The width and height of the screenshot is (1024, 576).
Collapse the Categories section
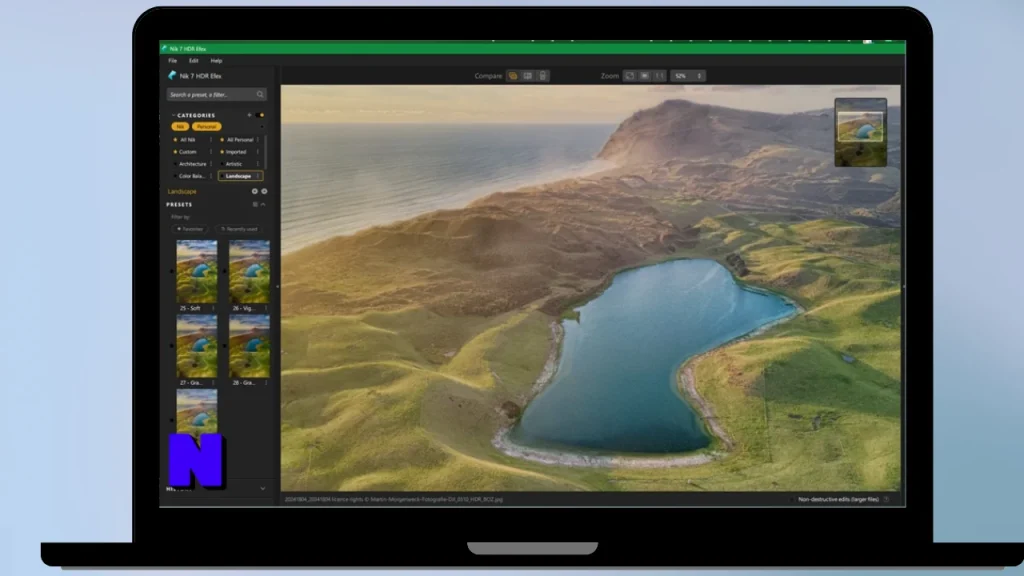coord(173,115)
